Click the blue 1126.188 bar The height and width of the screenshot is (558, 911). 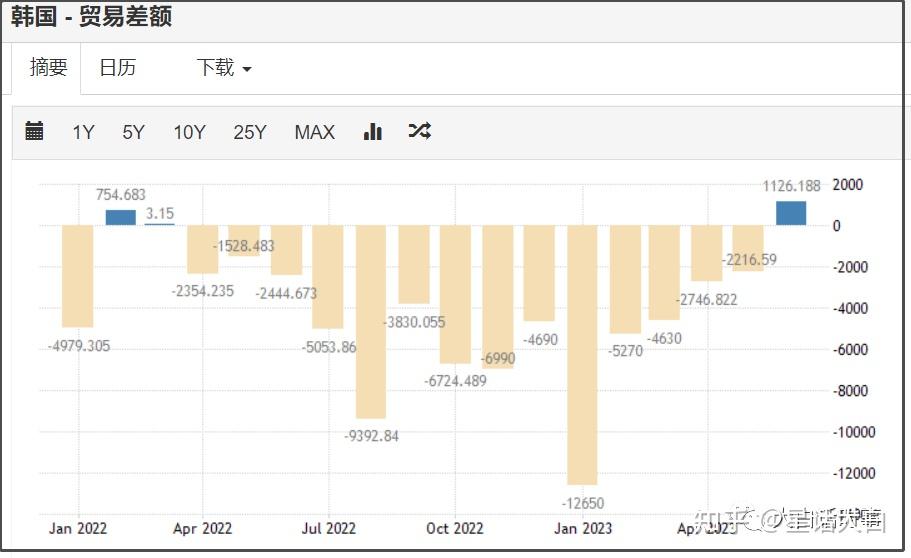[x=791, y=213]
